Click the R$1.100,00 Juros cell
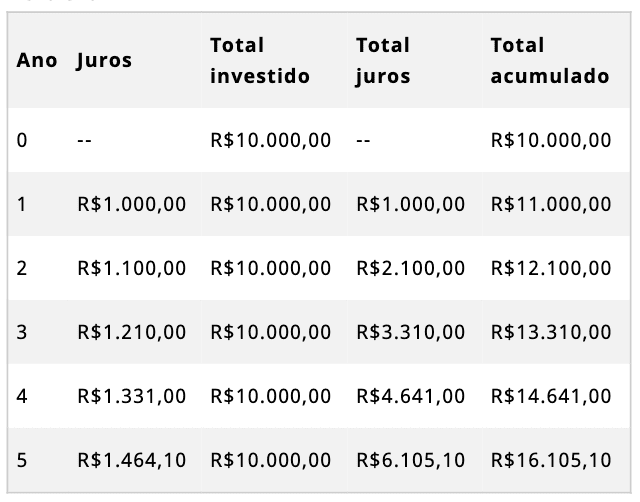This screenshot has height=502, width=640. pos(131,268)
